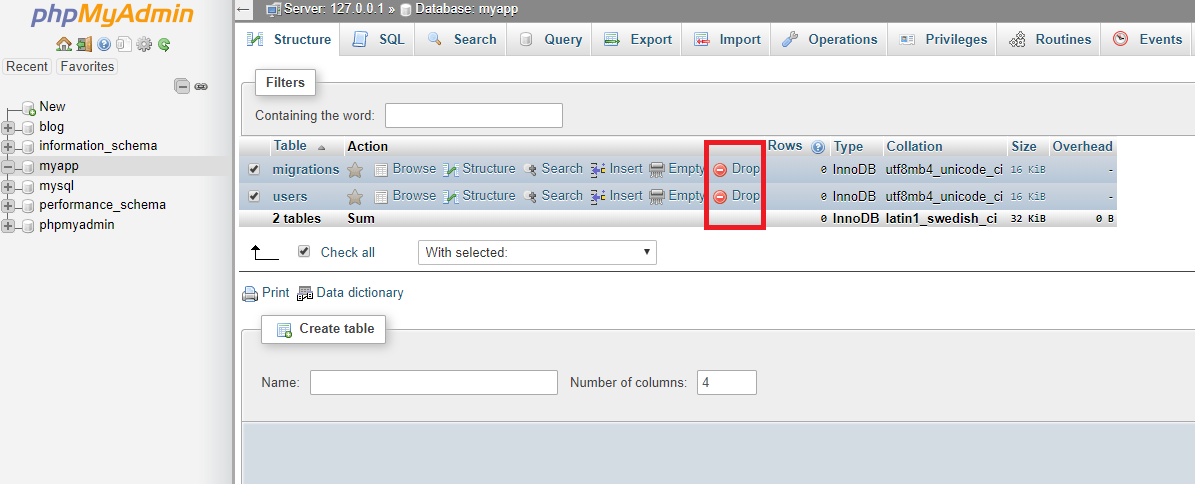Open the users table link
1195x484 pixels.
click(290, 197)
